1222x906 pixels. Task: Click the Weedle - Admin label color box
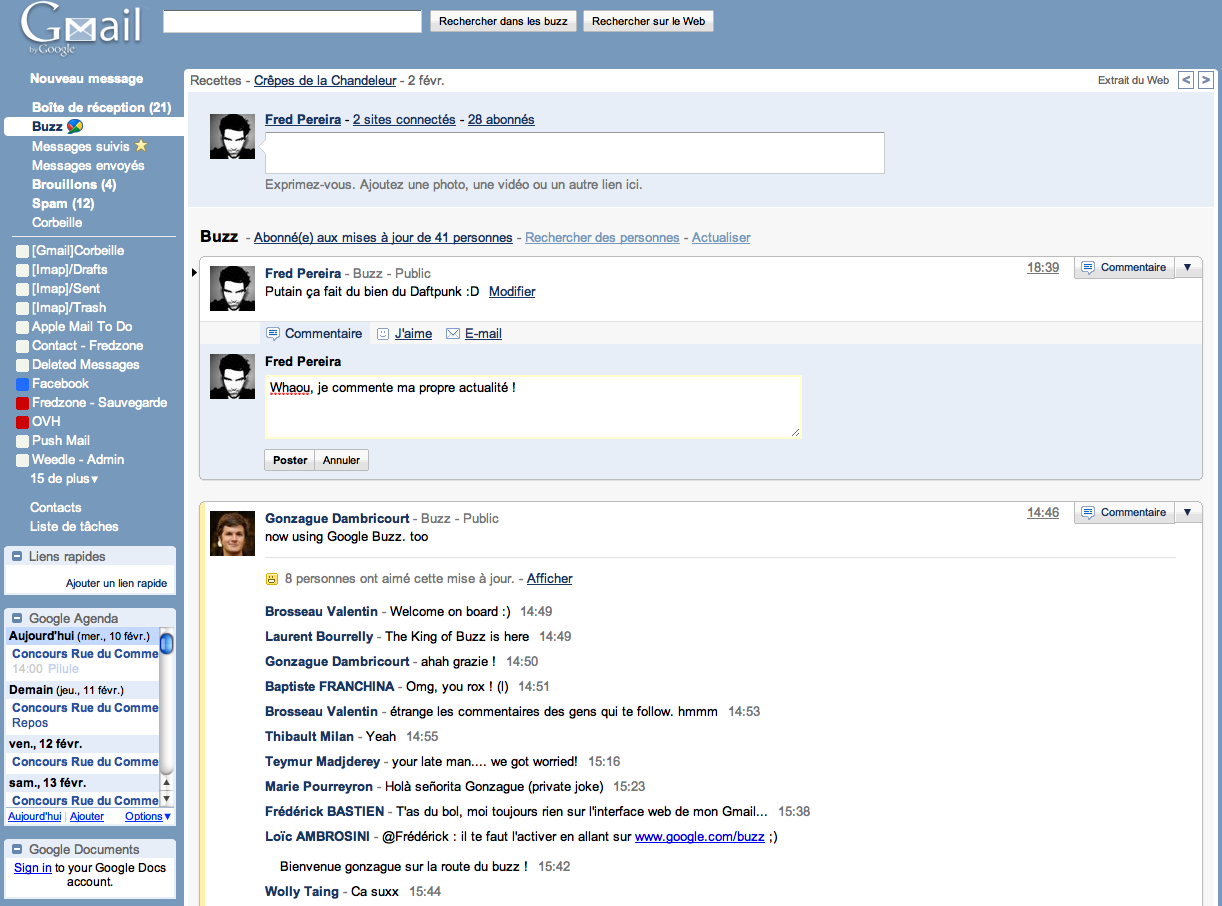(23, 460)
